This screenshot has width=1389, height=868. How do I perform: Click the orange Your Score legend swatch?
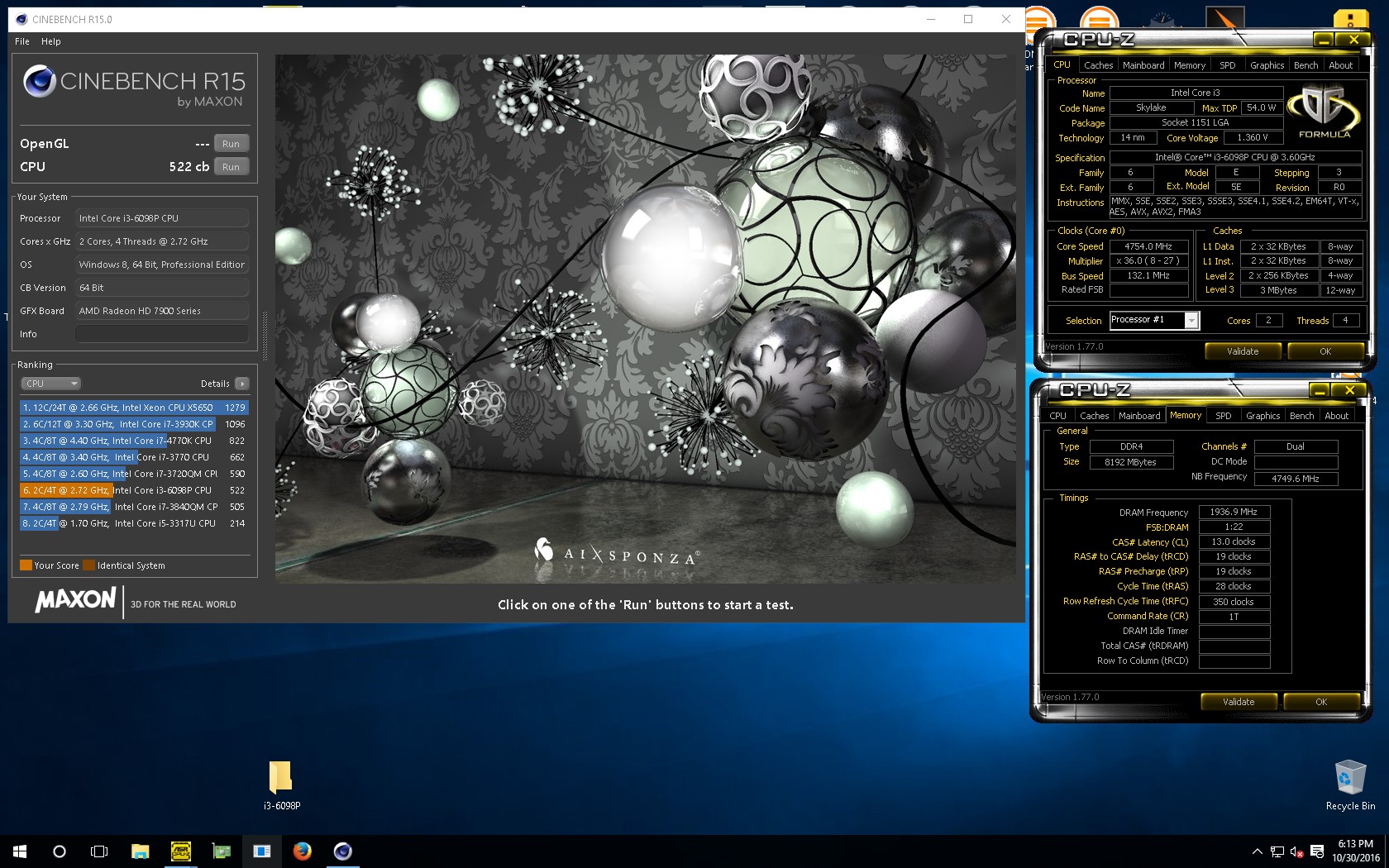26,565
